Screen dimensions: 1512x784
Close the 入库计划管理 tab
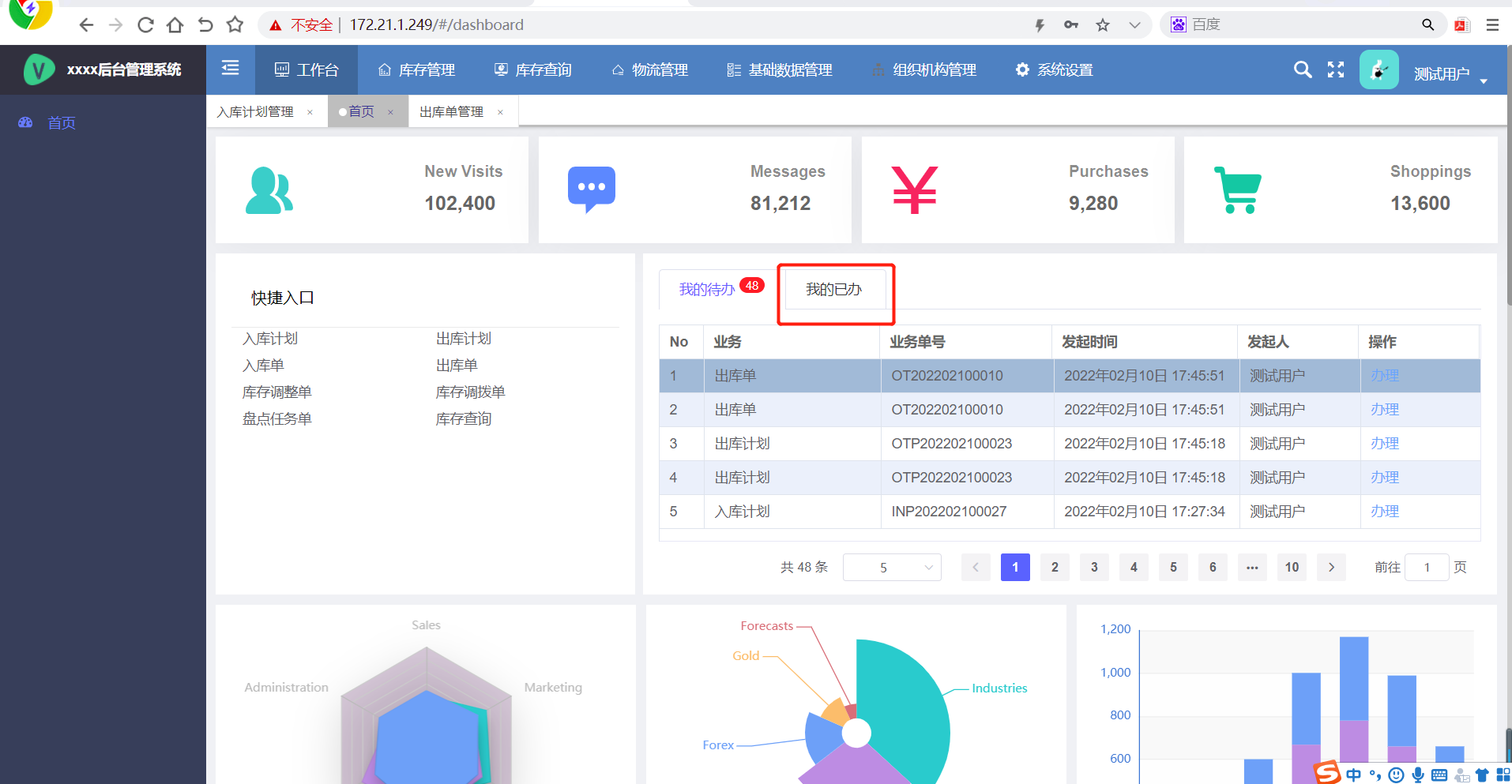click(310, 112)
